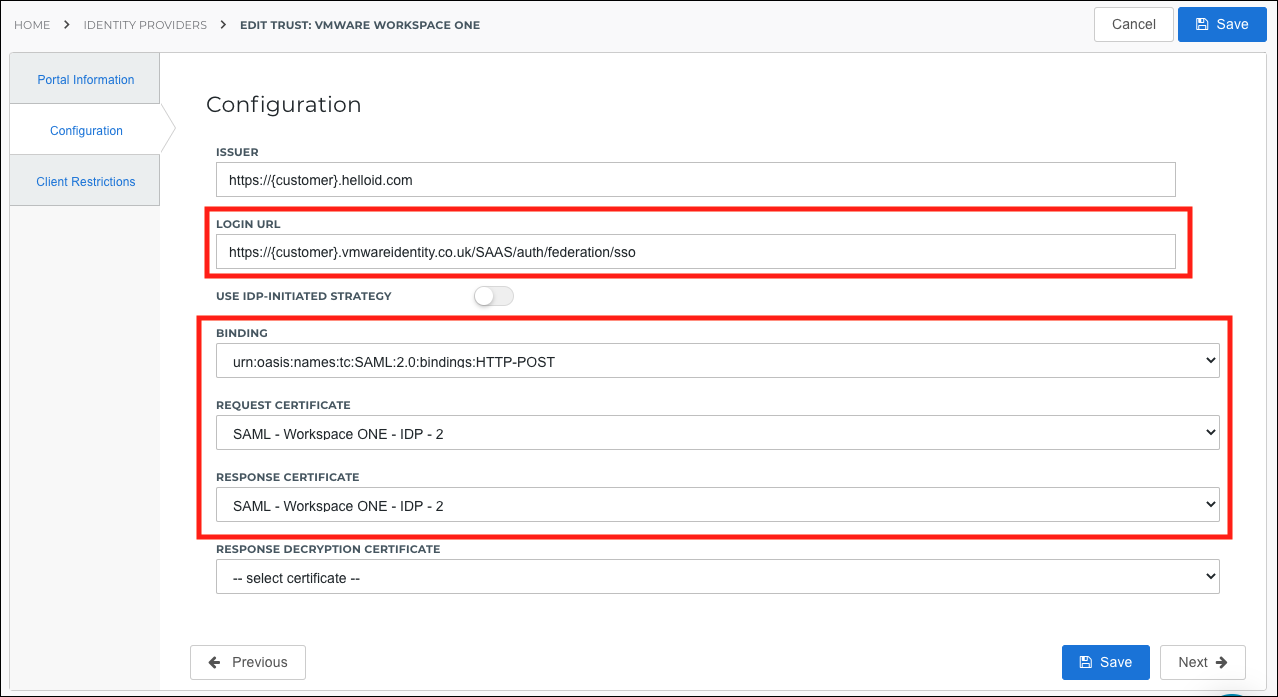Open the Response Decryption Certificate dropdown

coord(718,577)
